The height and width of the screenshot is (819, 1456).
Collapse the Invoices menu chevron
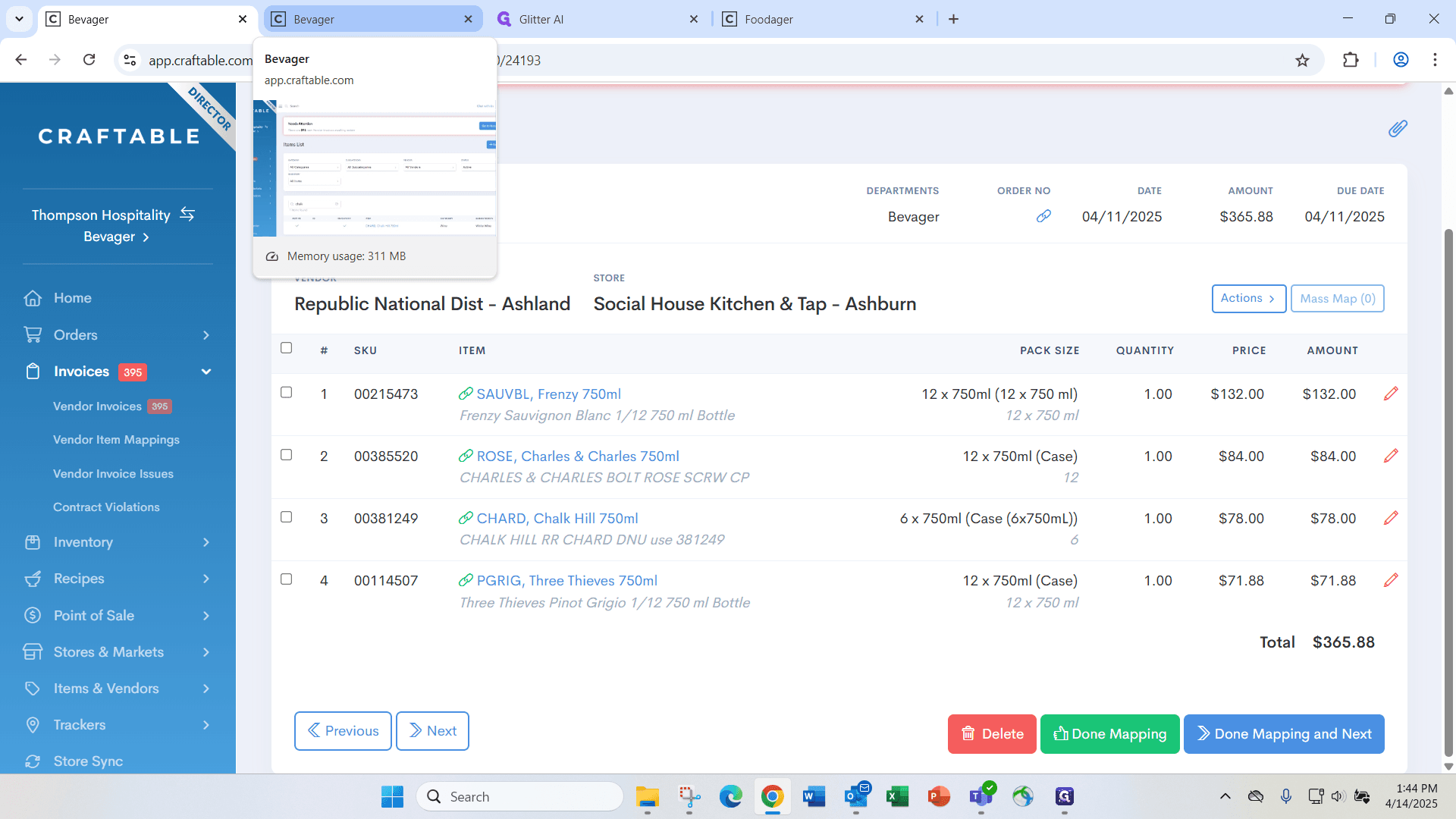206,372
